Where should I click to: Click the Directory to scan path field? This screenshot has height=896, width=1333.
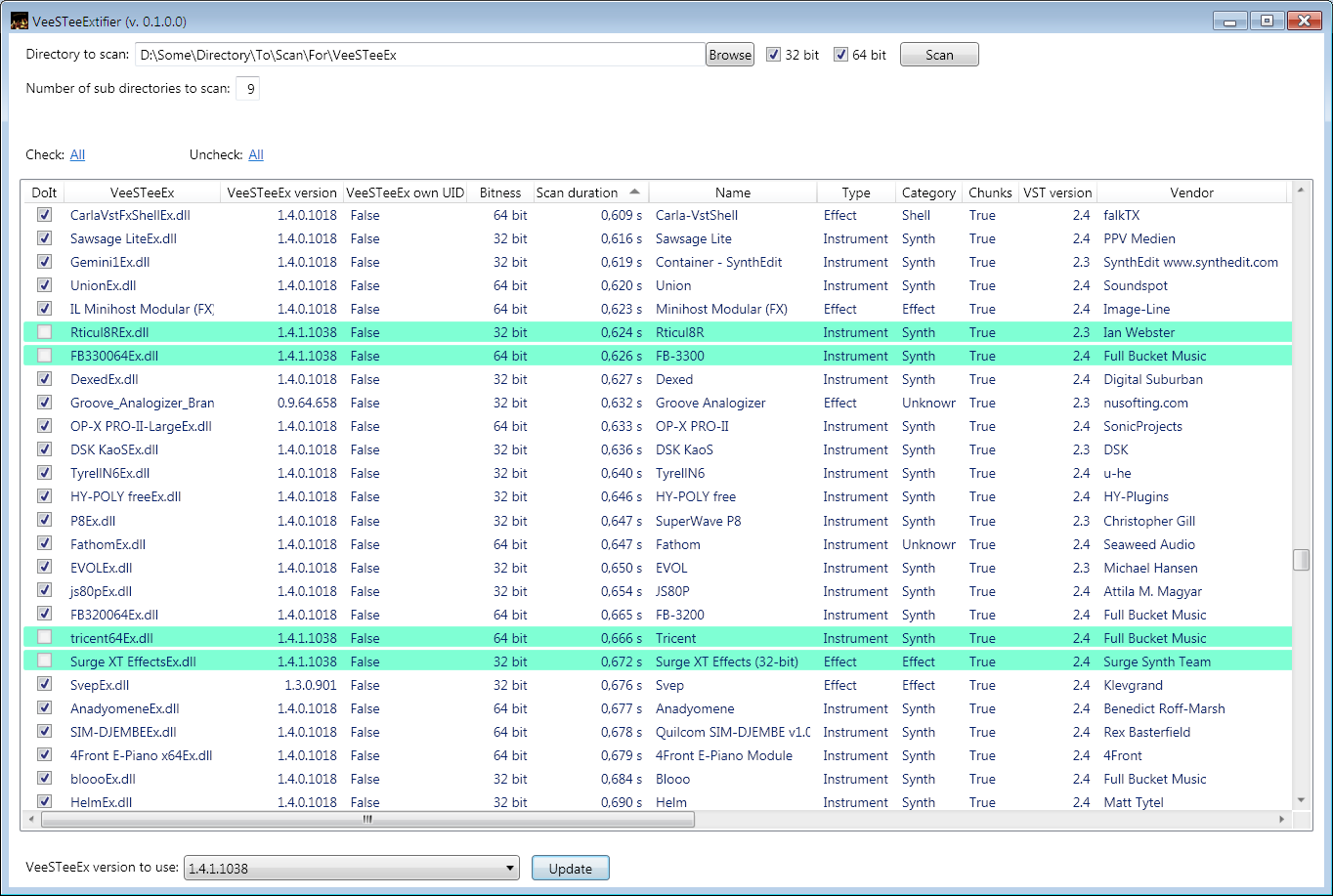pyautogui.click(x=420, y=55)
